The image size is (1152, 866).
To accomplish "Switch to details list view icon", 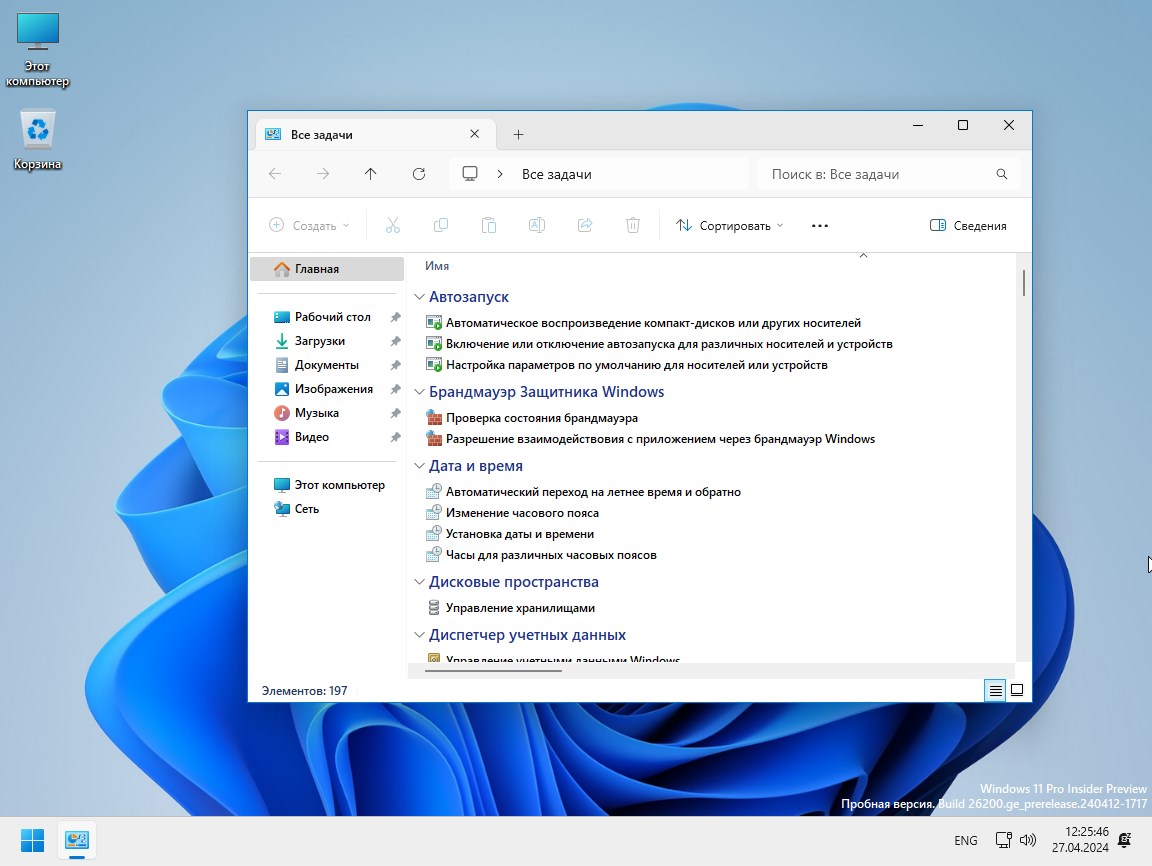I will [x=995, y=690].
